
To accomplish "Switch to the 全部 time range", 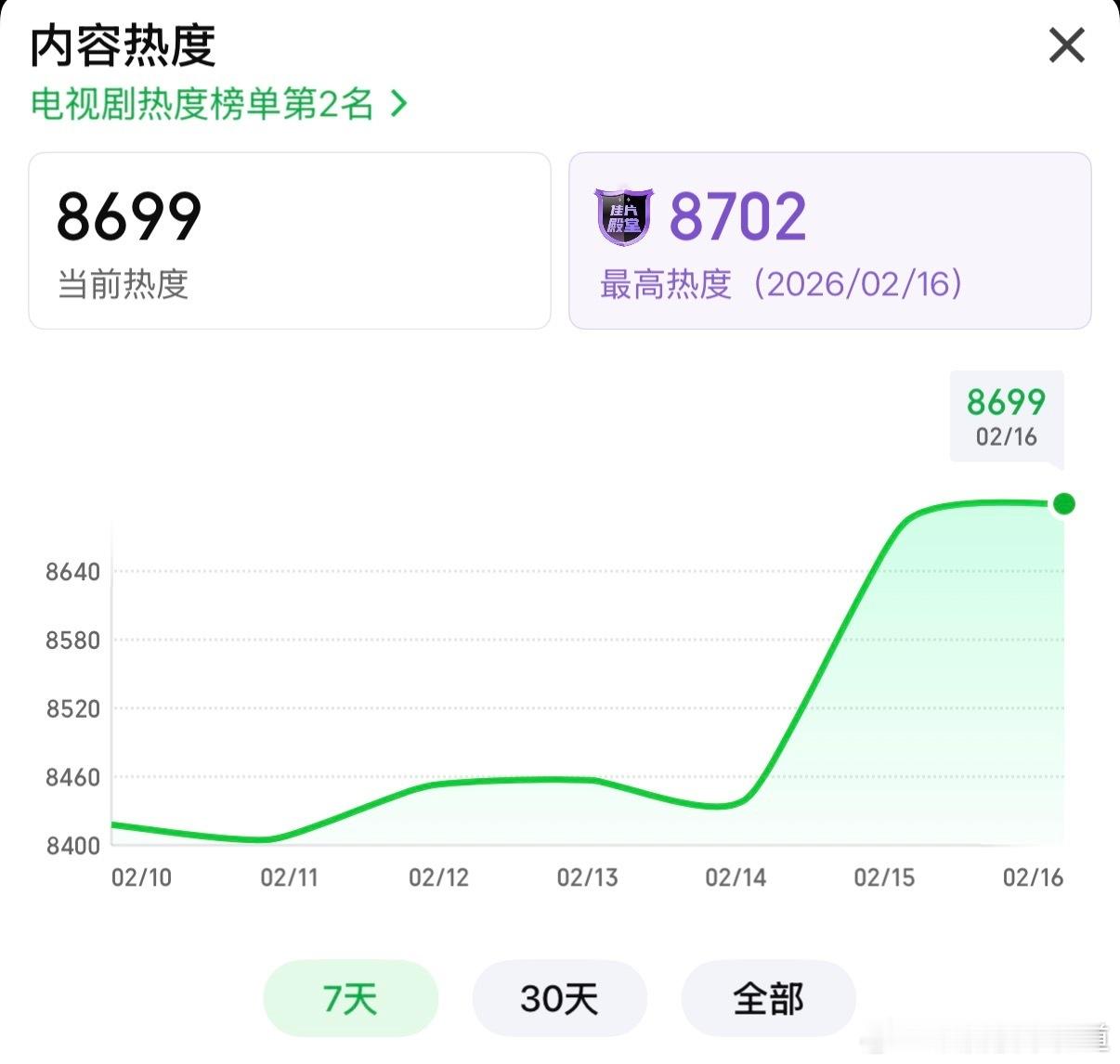I will (x=768, y=998).
